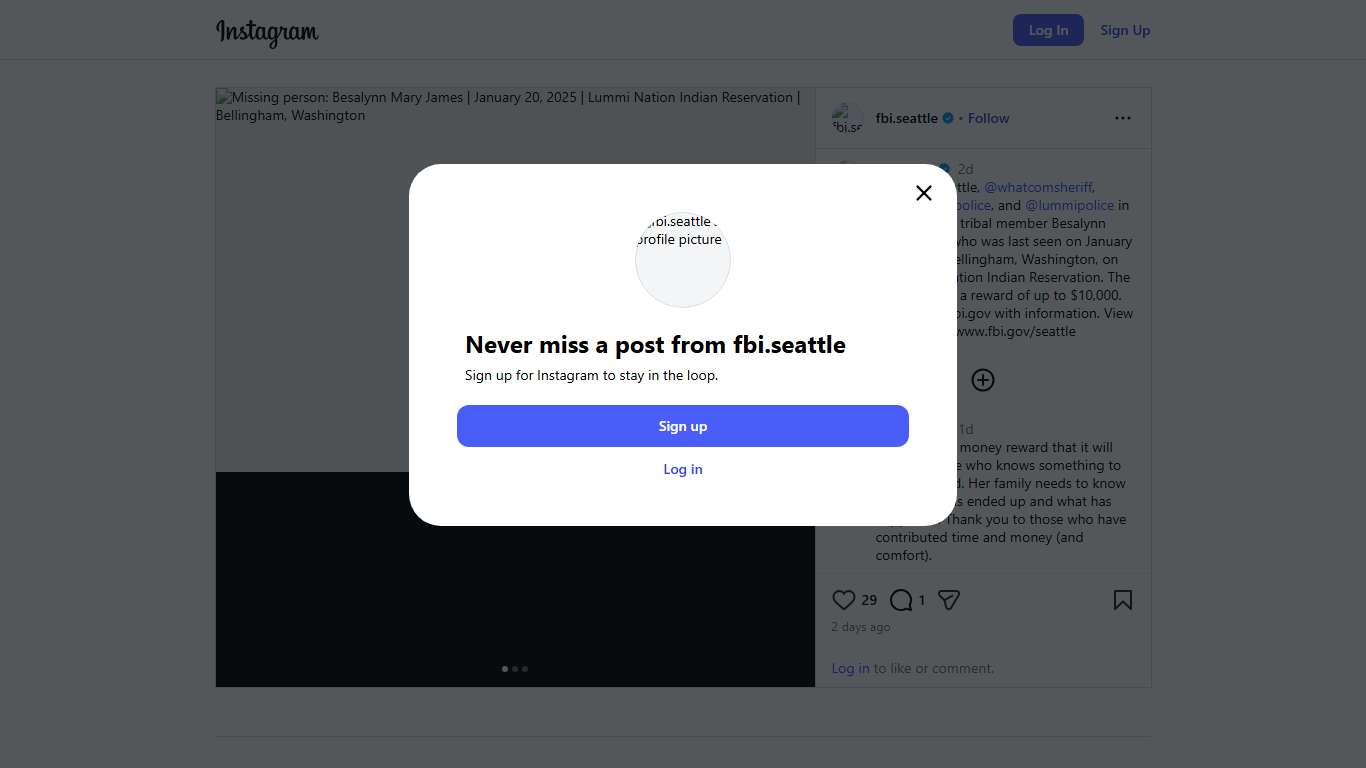The height and width of the screenshot is (768, 1366).
Task: Click the Log In button in the top bar
Action: (x=1048, y=30)
